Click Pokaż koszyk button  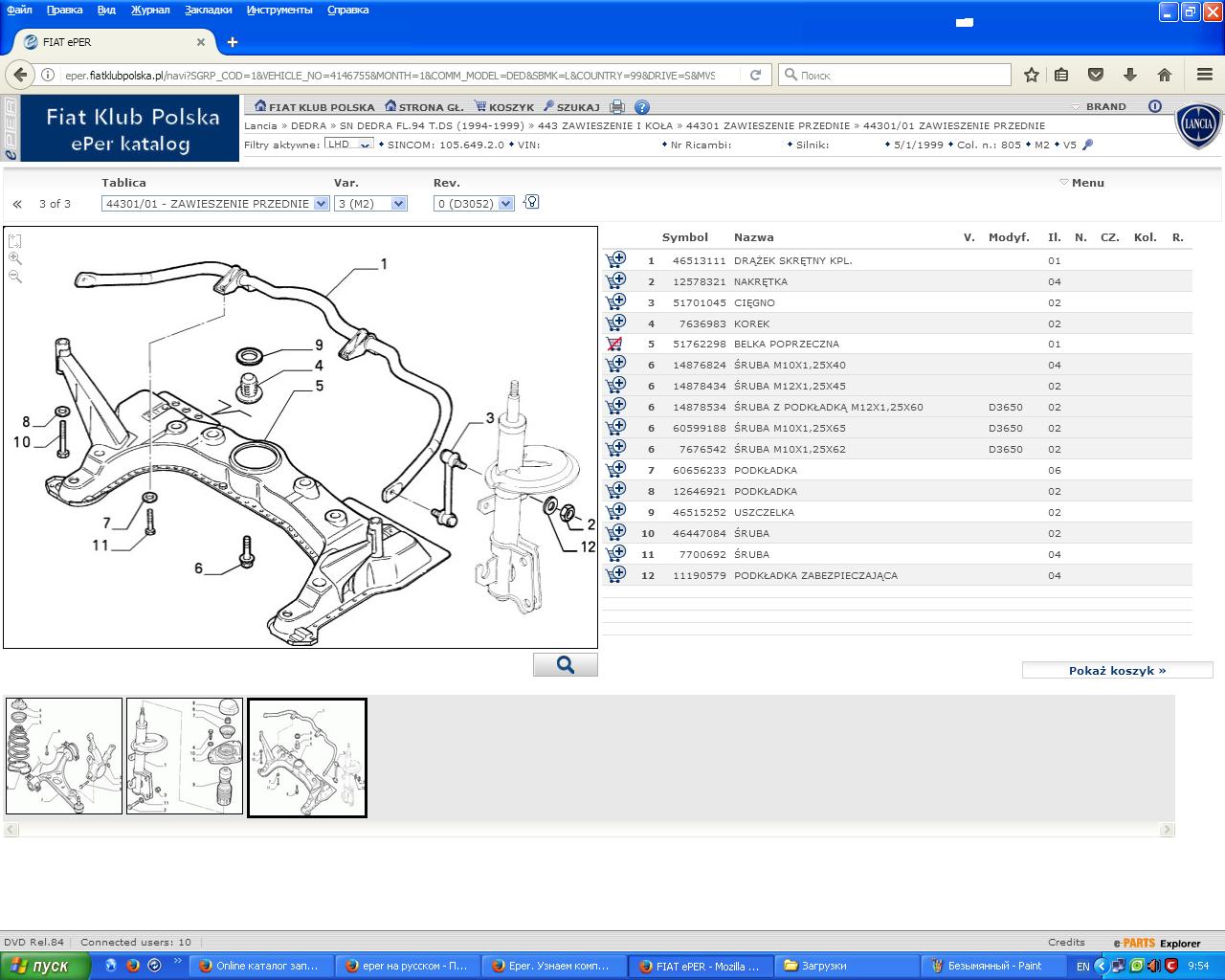pyautogui.click(x=1117, y=671)
